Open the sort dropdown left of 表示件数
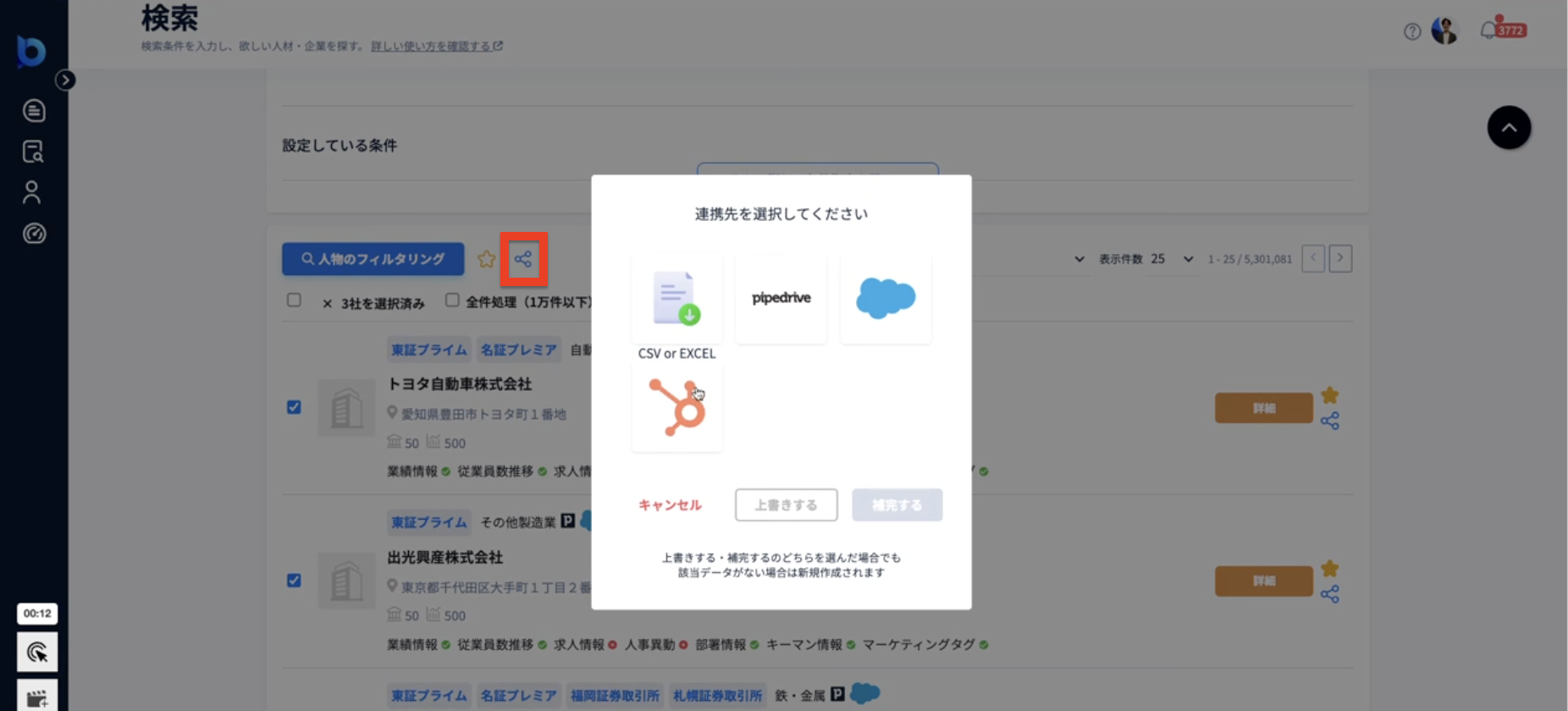1568x711 pixels. [1079, 259]
